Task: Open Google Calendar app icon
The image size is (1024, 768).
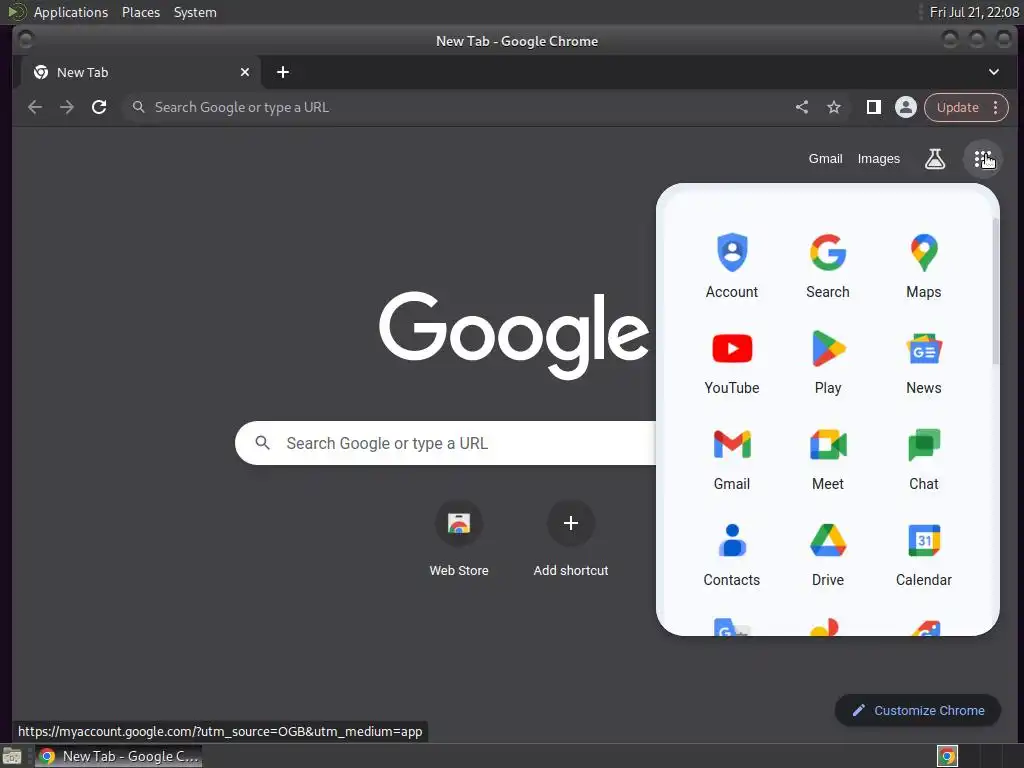Action: tap(923, 553)
